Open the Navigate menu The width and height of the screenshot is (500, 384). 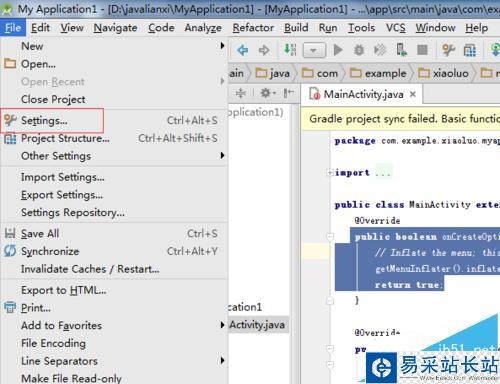(115, 28)
